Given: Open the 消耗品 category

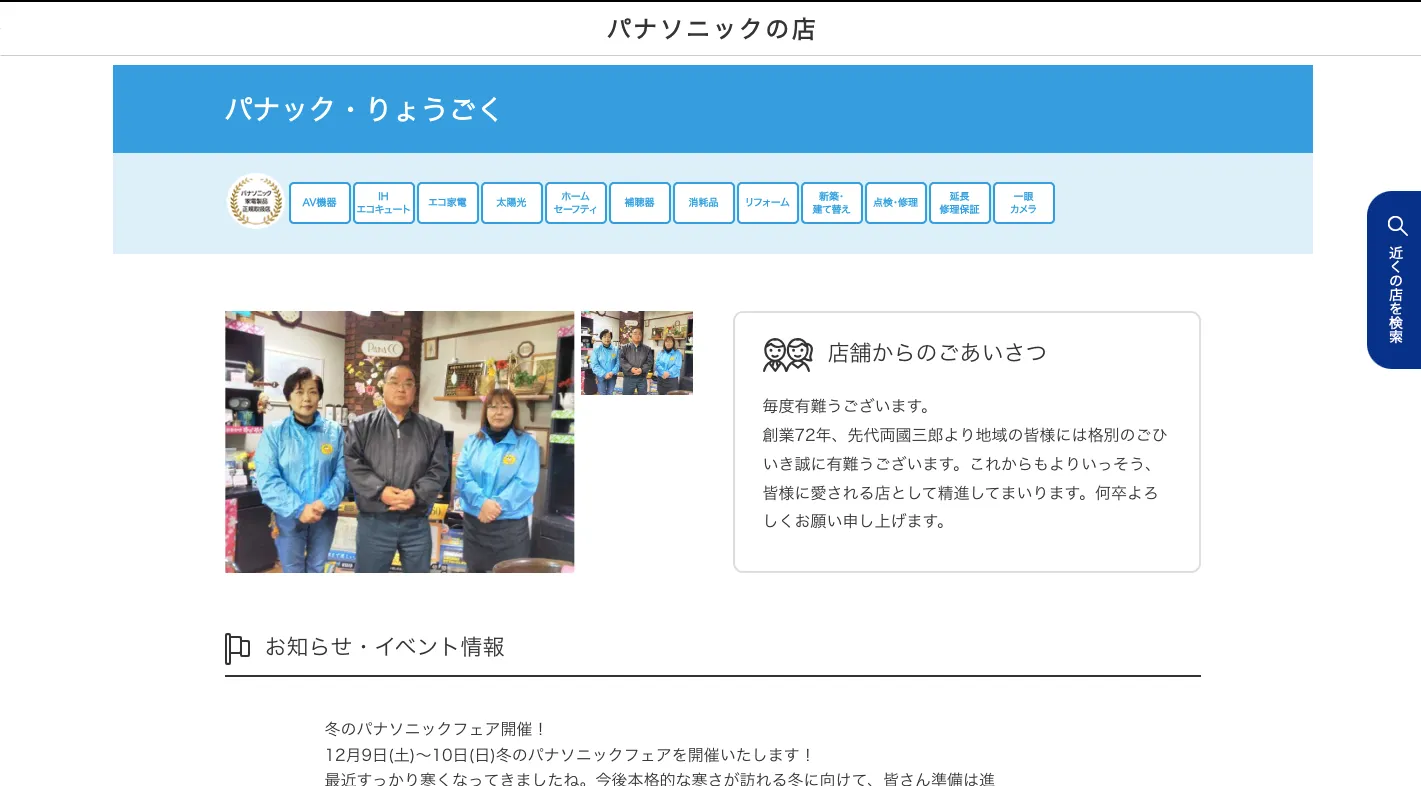Looking at the screenshot, I should (704, 203).
